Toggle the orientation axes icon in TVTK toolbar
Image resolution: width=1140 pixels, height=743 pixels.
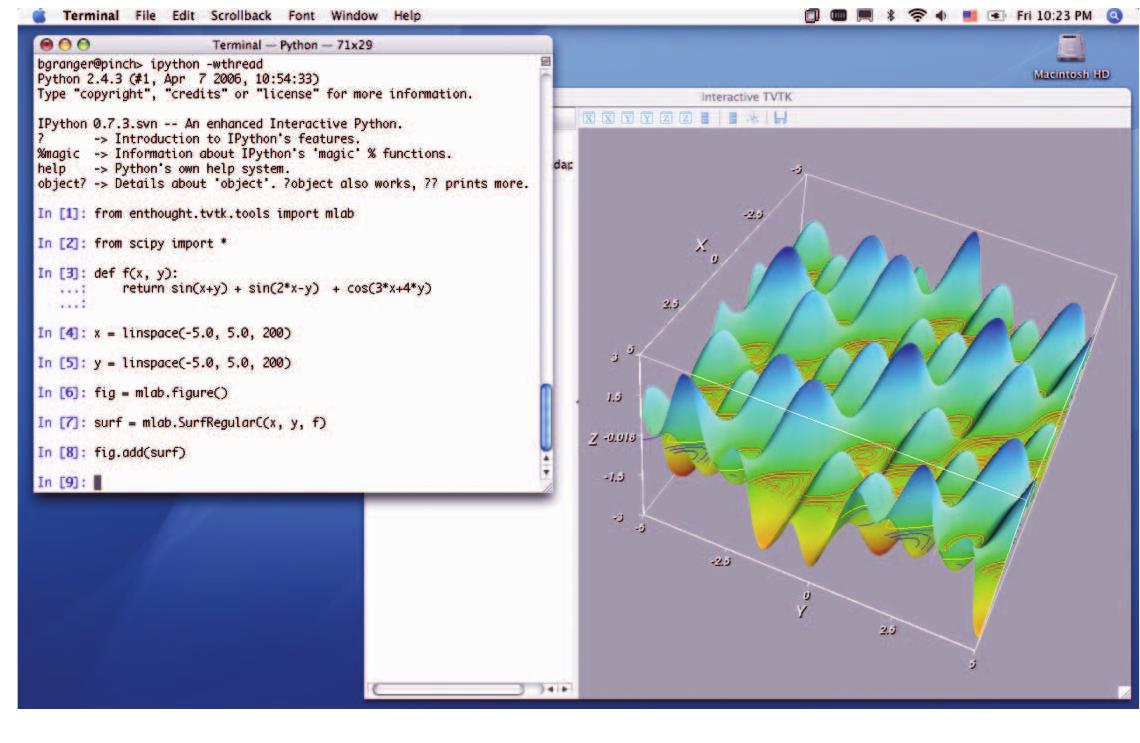tap(753, 118)
